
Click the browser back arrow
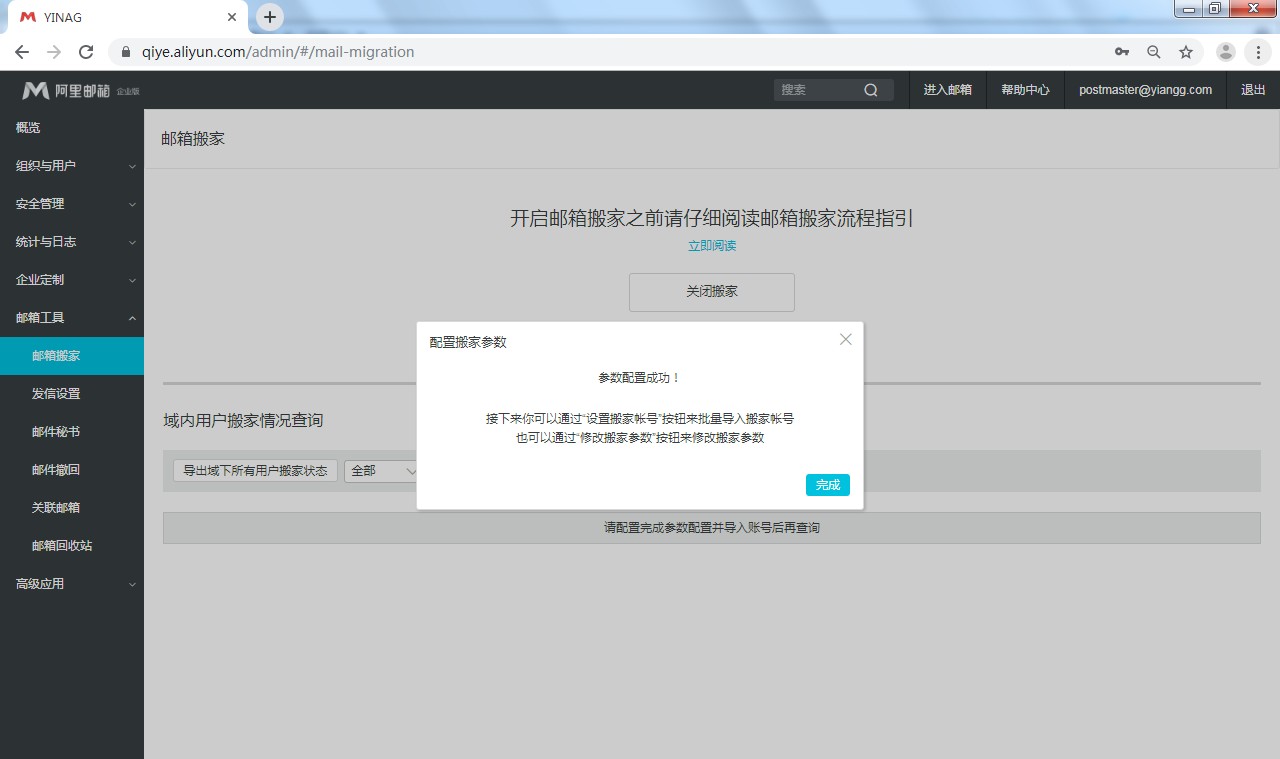(x=22, y=52)
